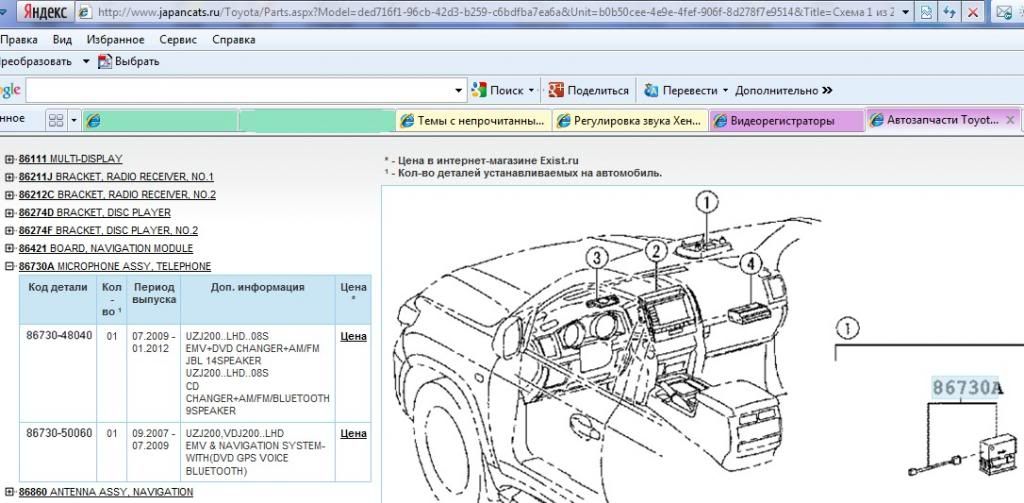This screenshot has height=503, width=1024.
Task: Switch to the Темы с непрочитанны... tab
Action: click(x=473, y=120)
